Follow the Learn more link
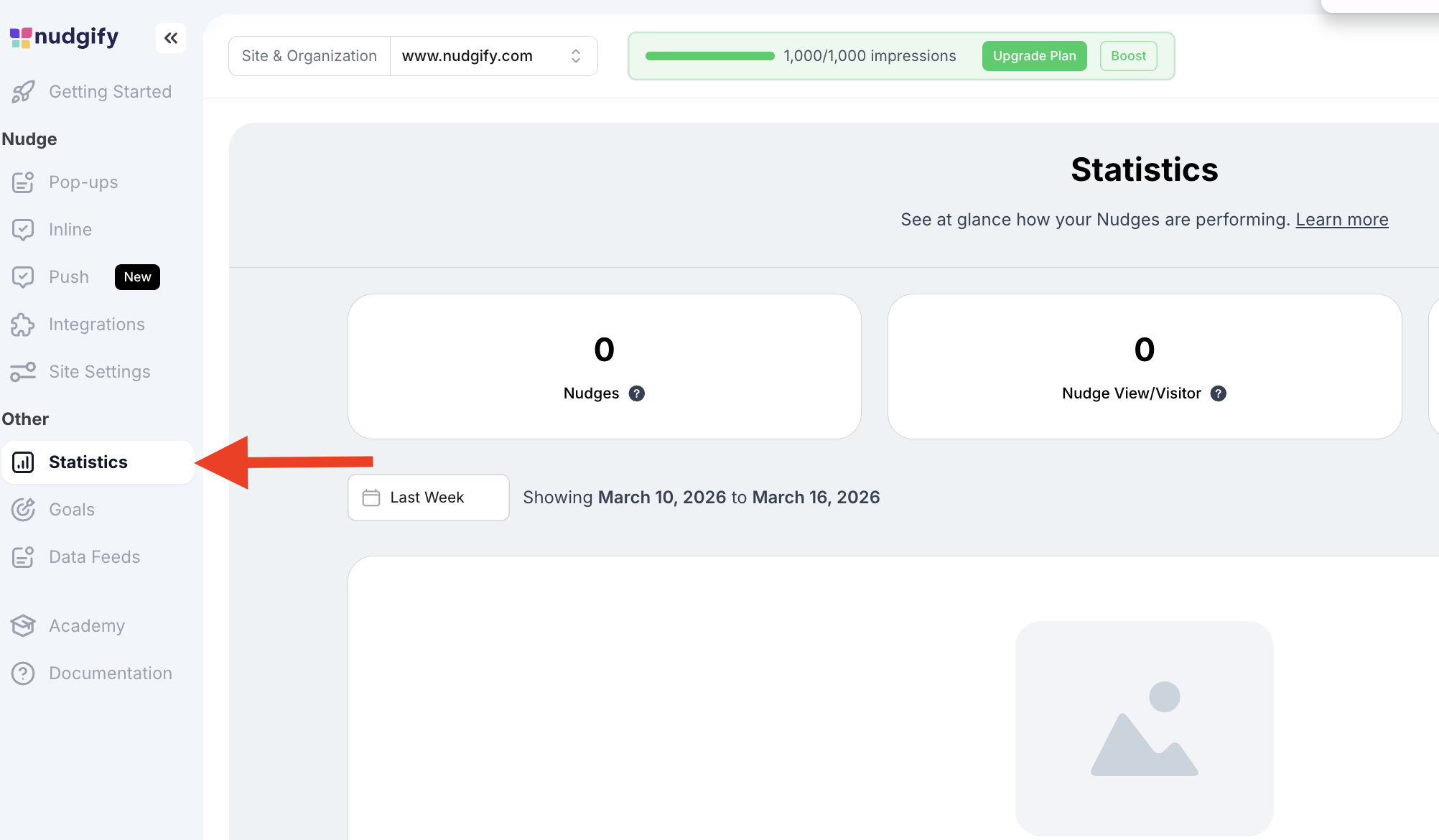The image size is (1439, 840). tap(1341, 220)
